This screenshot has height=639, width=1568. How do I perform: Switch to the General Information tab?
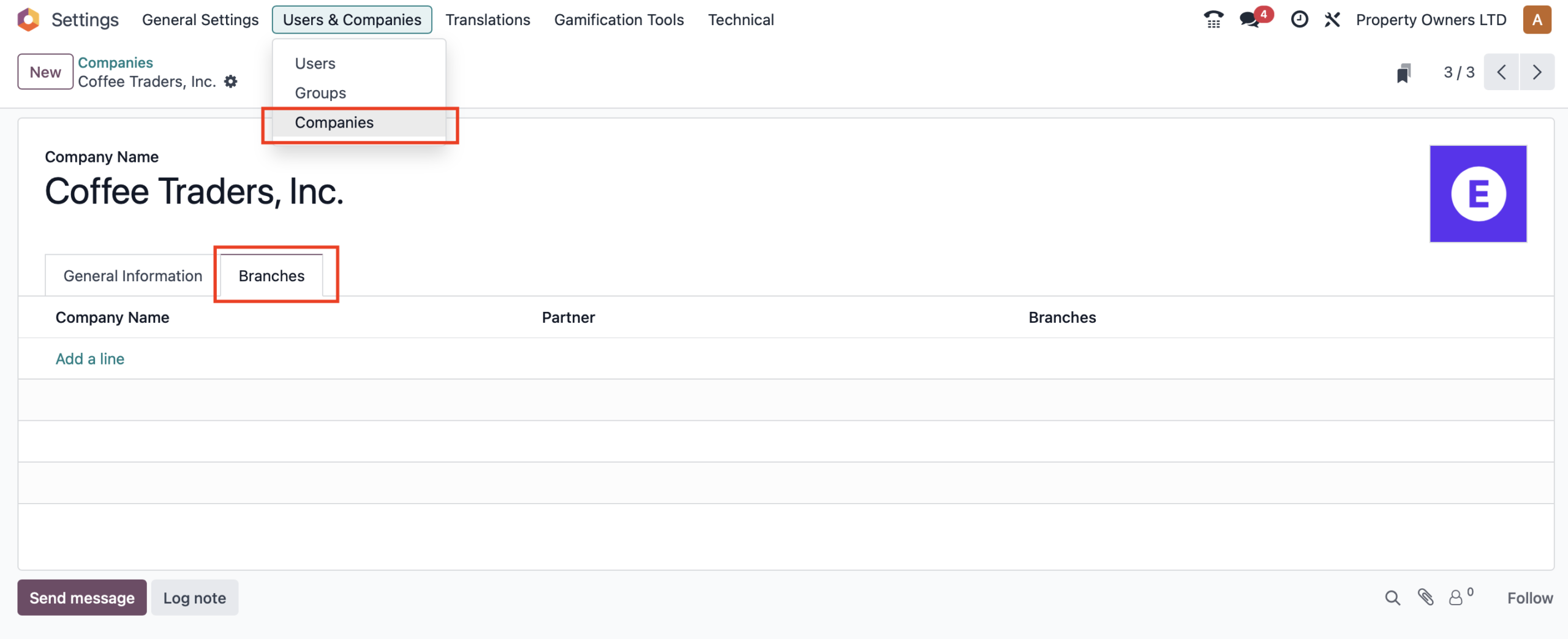point(132,276)
